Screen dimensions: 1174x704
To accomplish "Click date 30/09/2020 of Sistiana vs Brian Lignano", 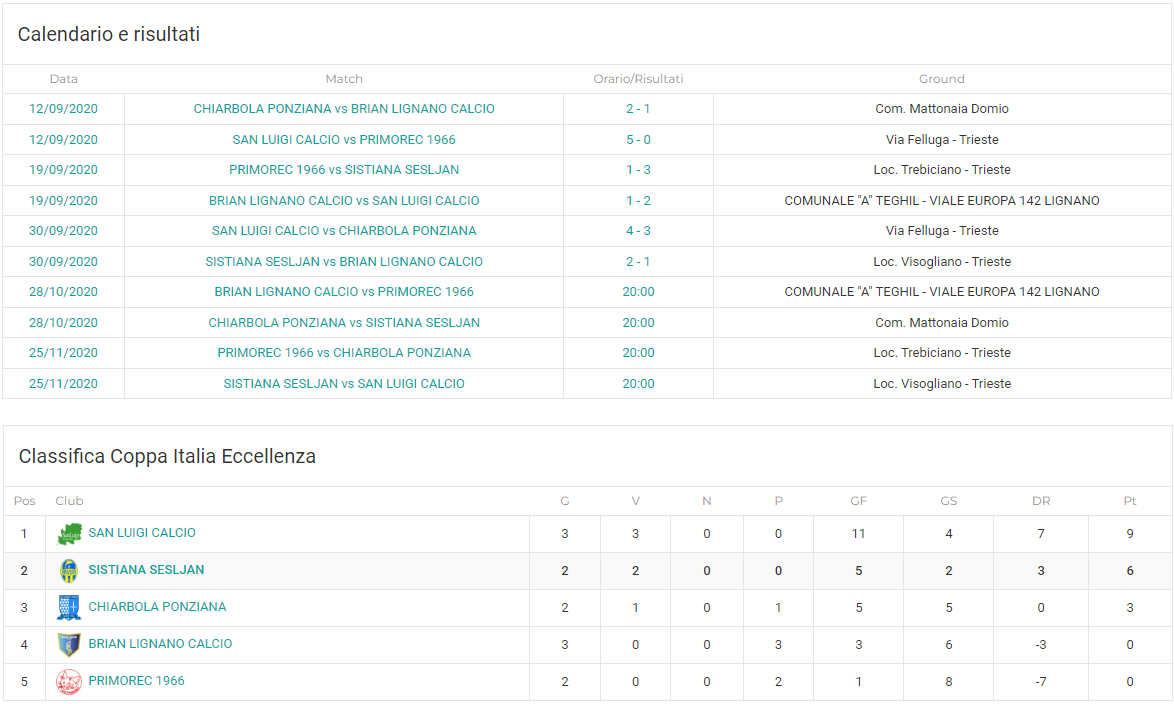I will (64, 261).
